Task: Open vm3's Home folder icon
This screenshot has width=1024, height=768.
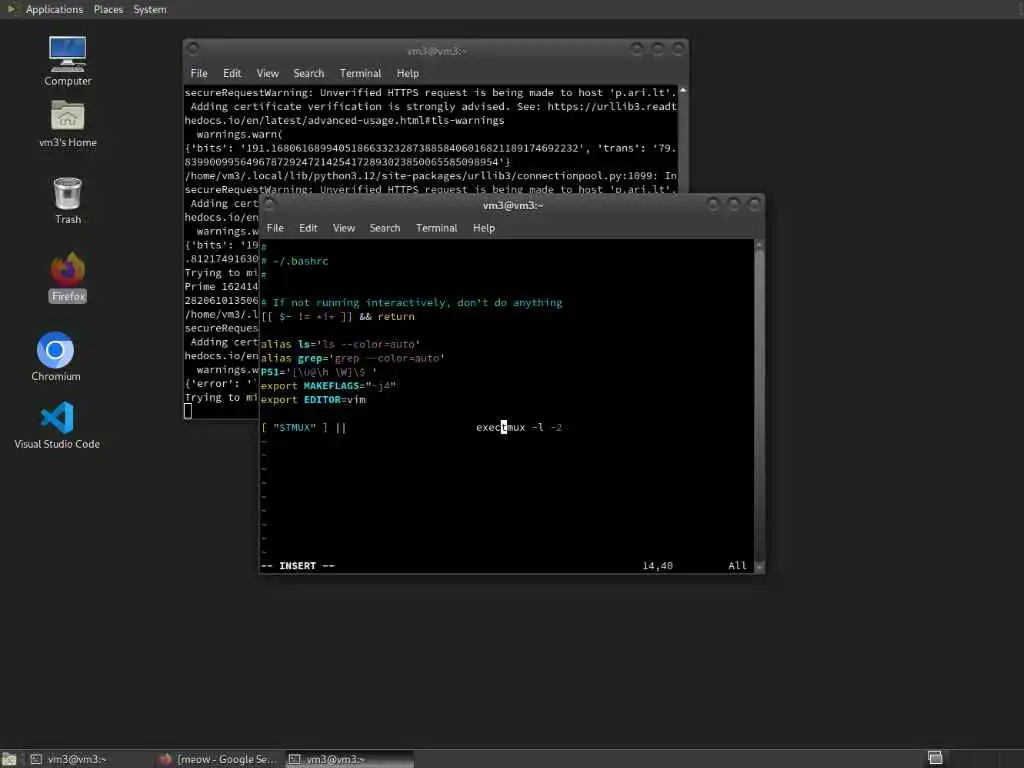Action: 67,124
